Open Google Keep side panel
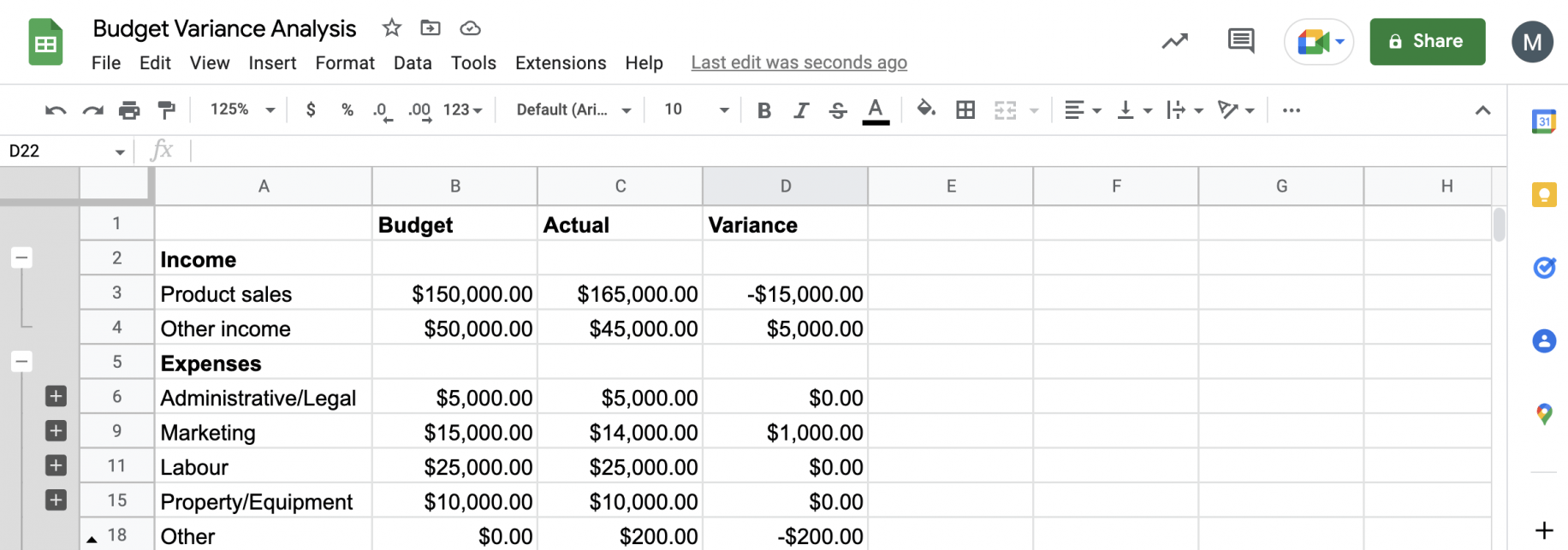Viewport: 1568px width, 550px height. (x=1544, y=195)
